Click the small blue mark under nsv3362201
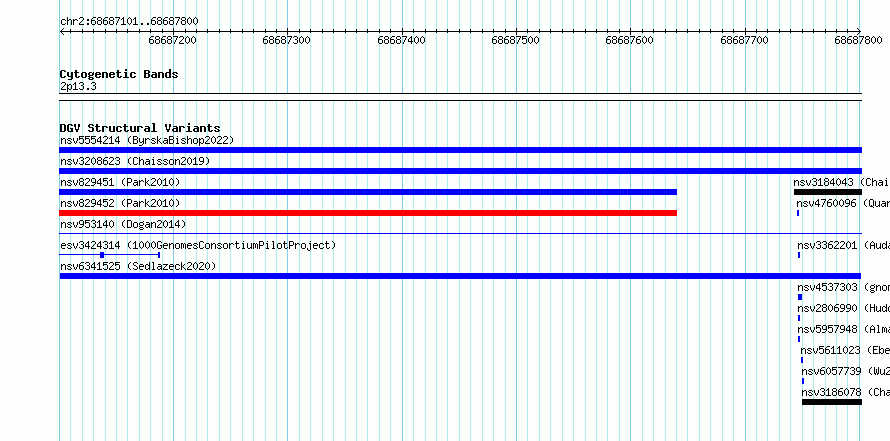The image size is (890, 441). tap(799, 255)
